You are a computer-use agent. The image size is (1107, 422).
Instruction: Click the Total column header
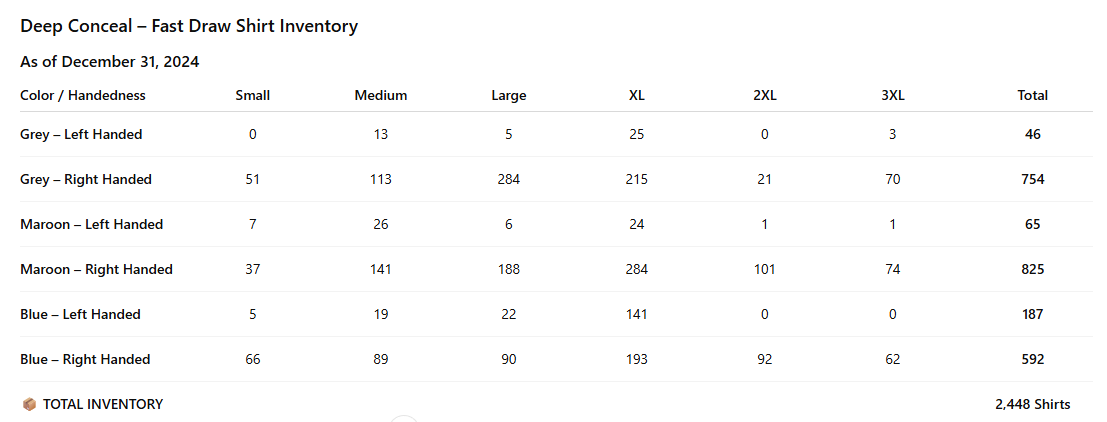(x=1033, y=96)
